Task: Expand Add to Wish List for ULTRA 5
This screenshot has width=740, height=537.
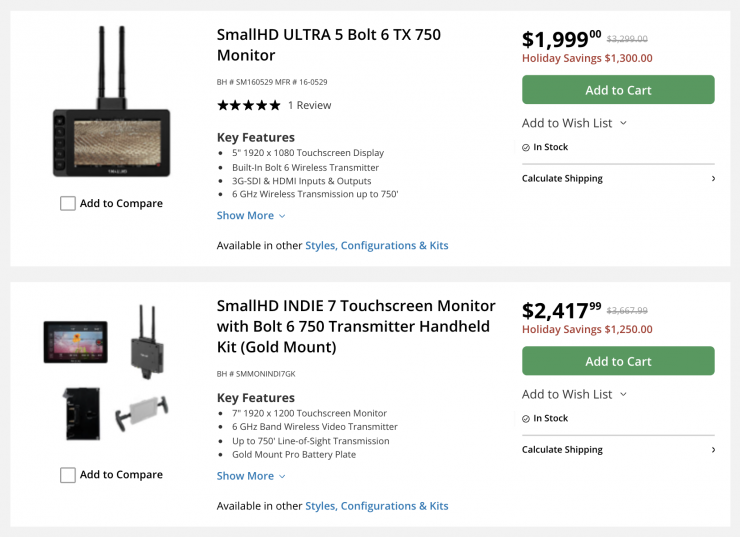Action: click(574, 123)
